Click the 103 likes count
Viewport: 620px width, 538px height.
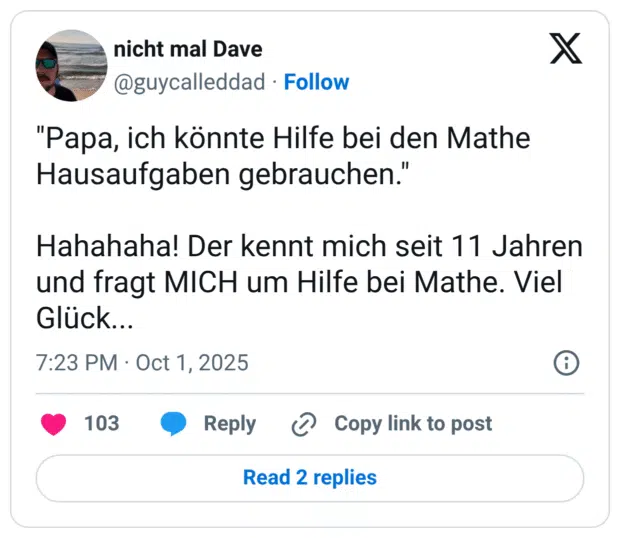tap(101, 424)
